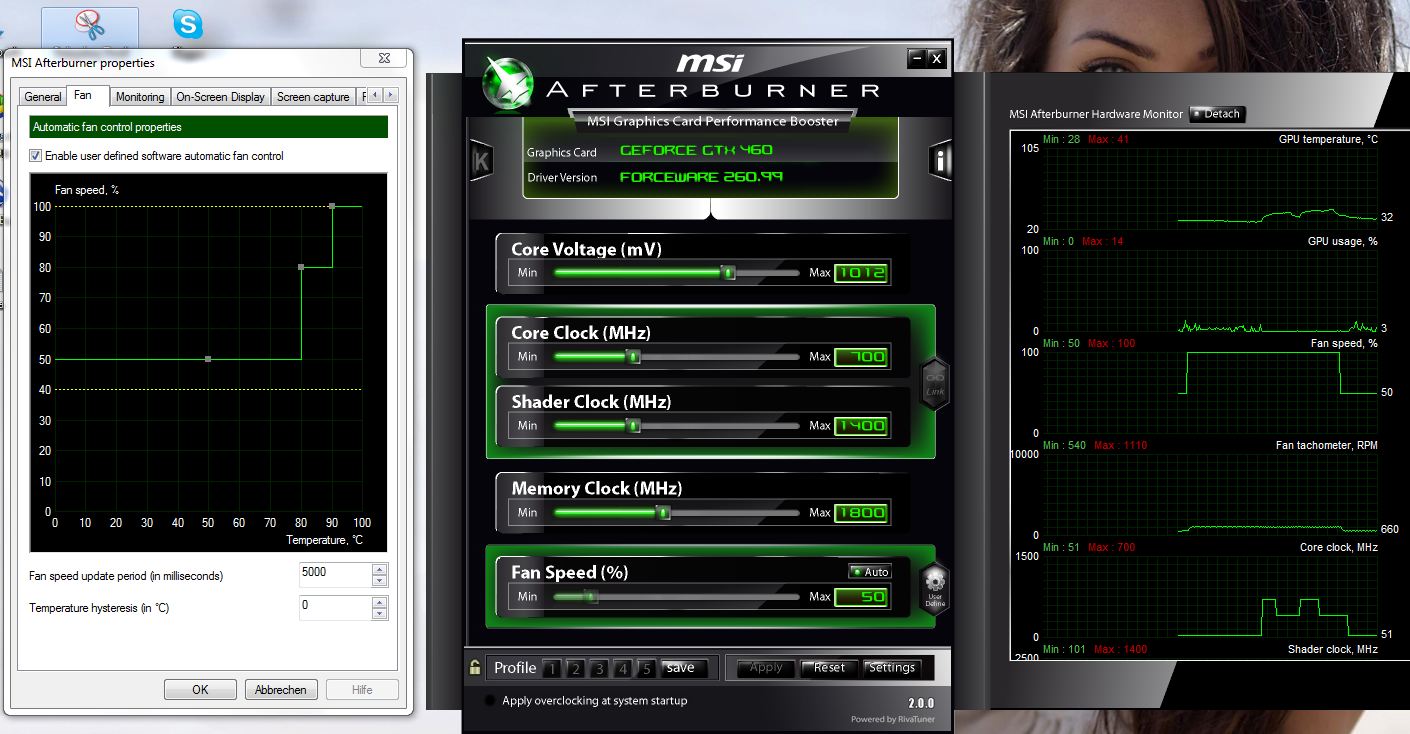Click the GPU temperature graph in monitor
Image resolution: width=1410 pixels, height=734 pixels.
[x=1209, y=188]
